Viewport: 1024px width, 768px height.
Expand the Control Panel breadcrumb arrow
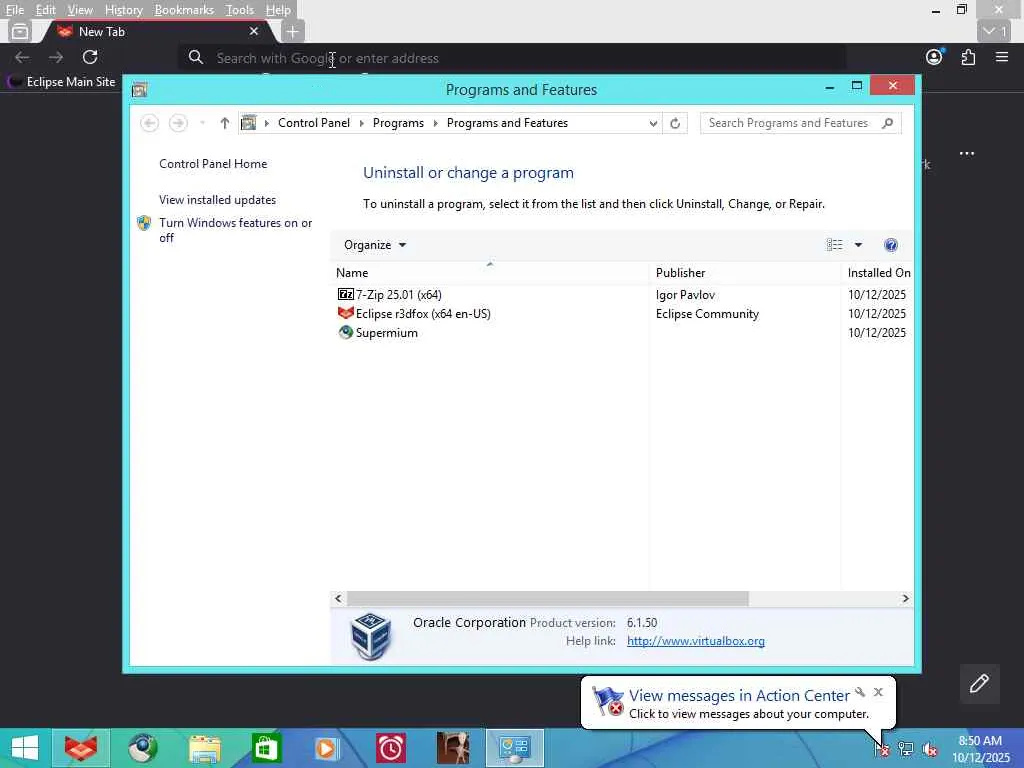(x=361, y=123)
